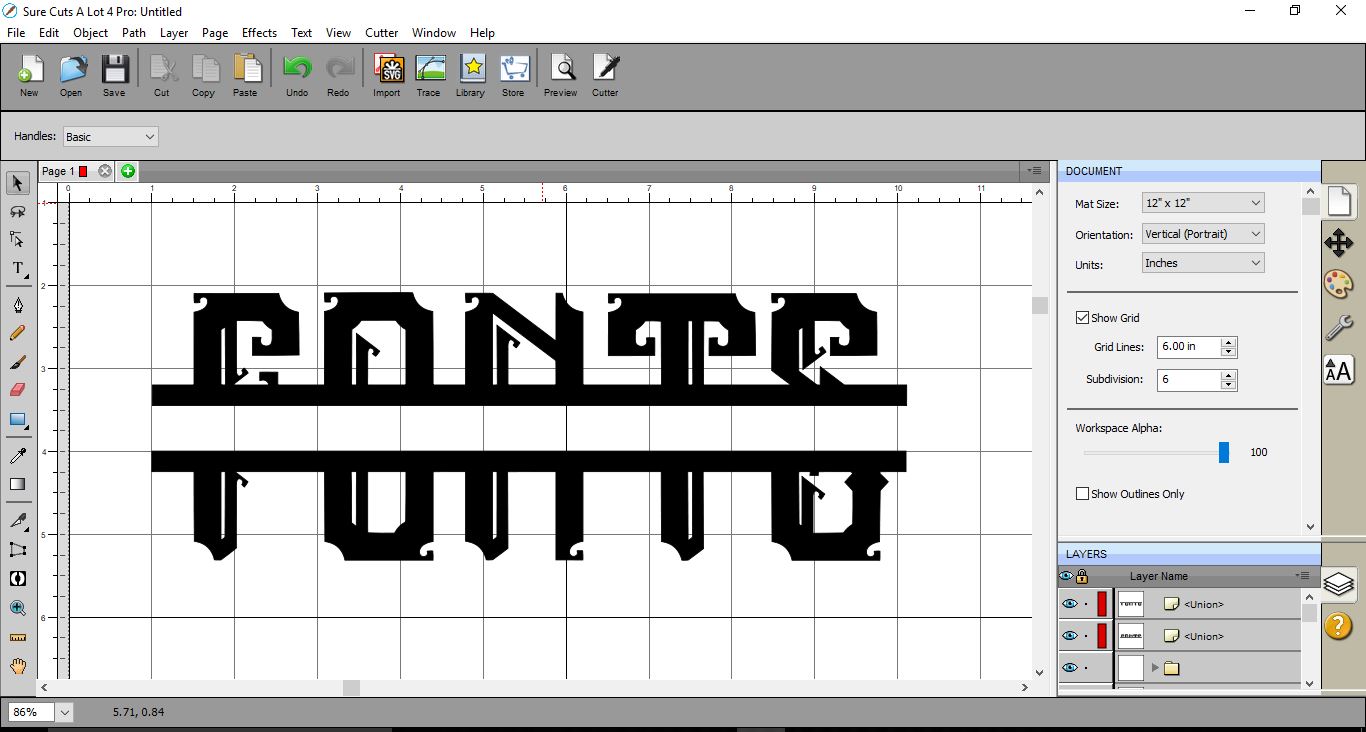Open the Position & Size panel tab

[1338, 243]
